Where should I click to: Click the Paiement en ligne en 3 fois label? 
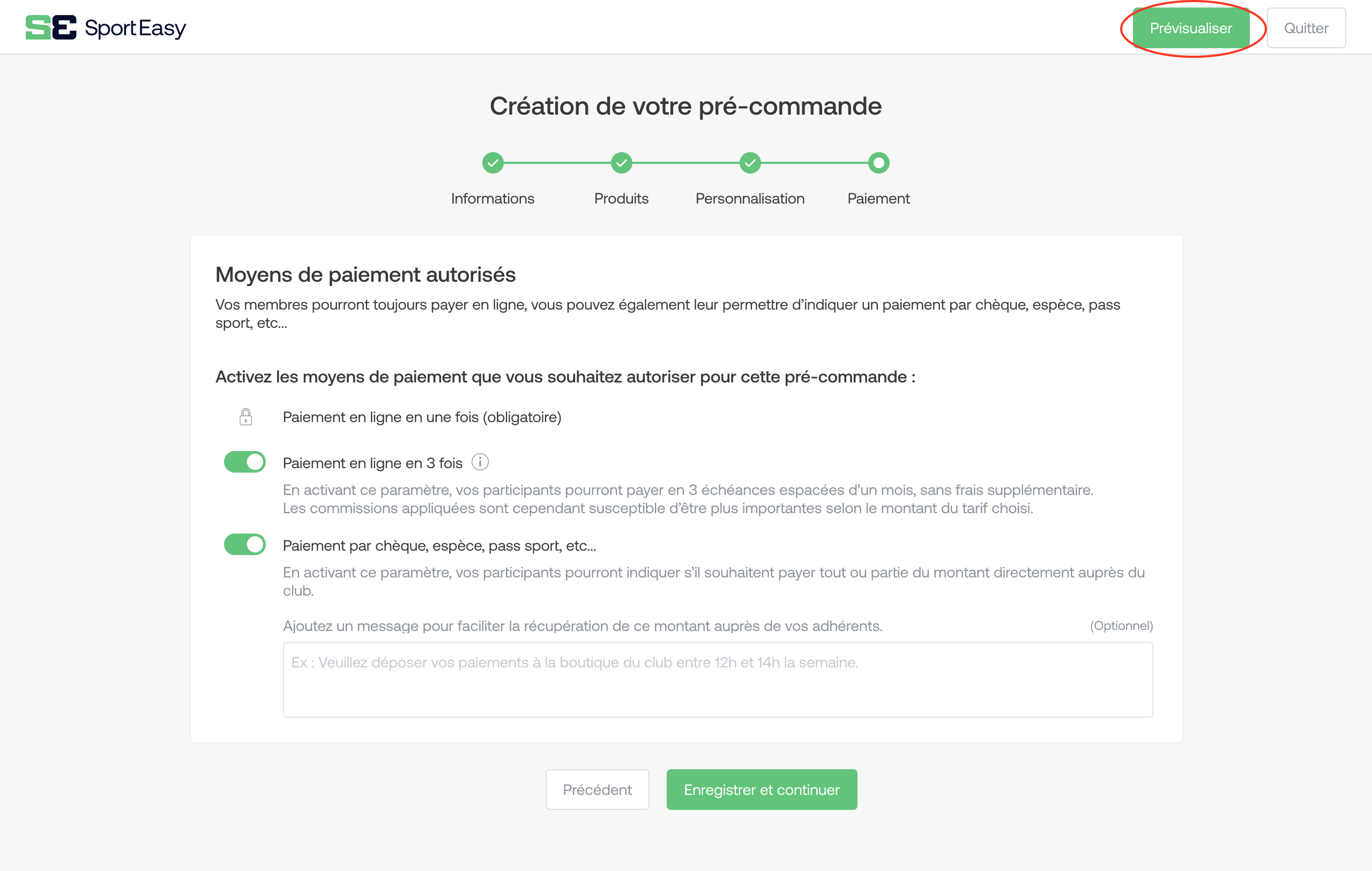(x=372, y=463)
